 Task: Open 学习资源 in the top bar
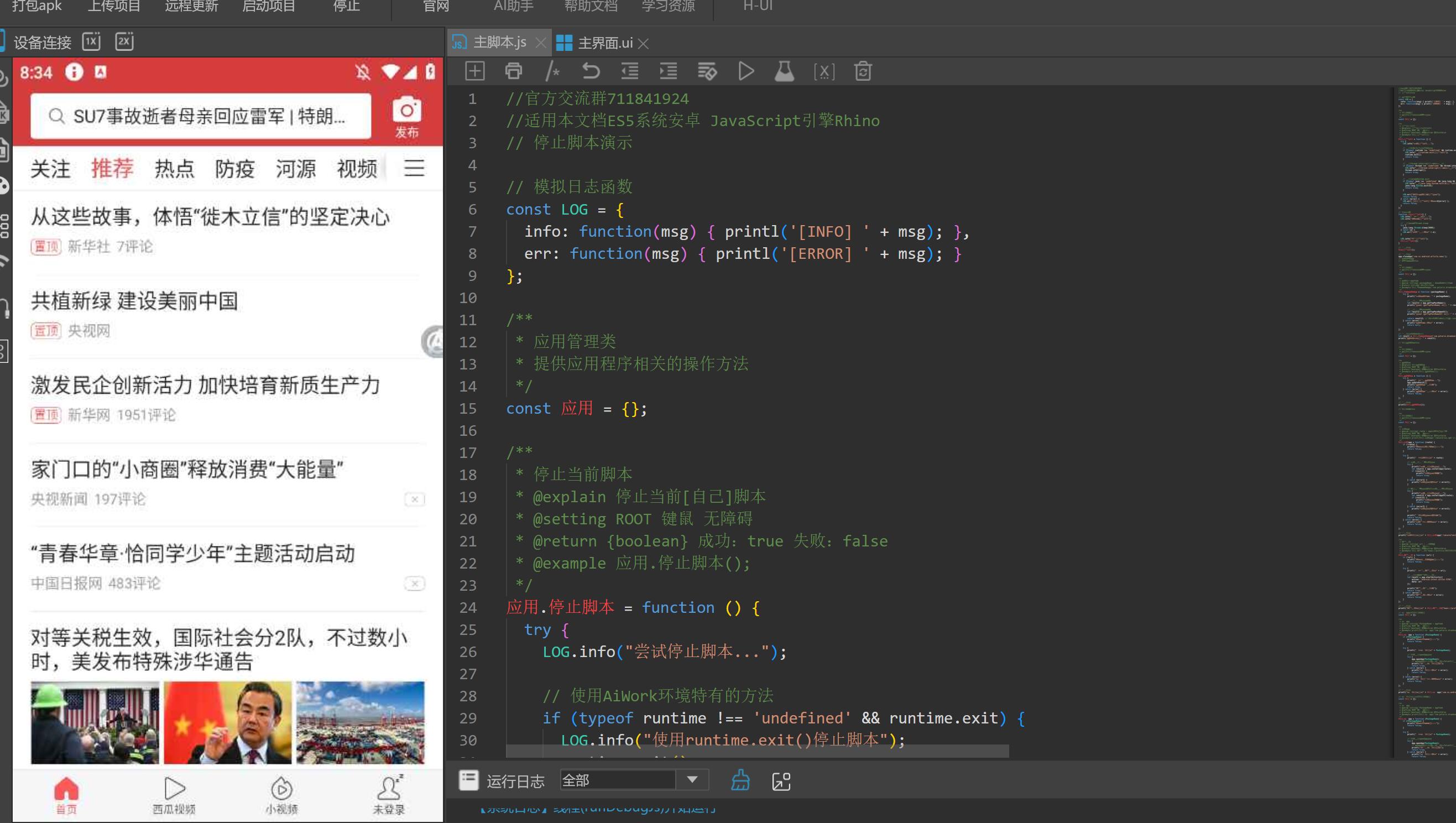point(668,6)
